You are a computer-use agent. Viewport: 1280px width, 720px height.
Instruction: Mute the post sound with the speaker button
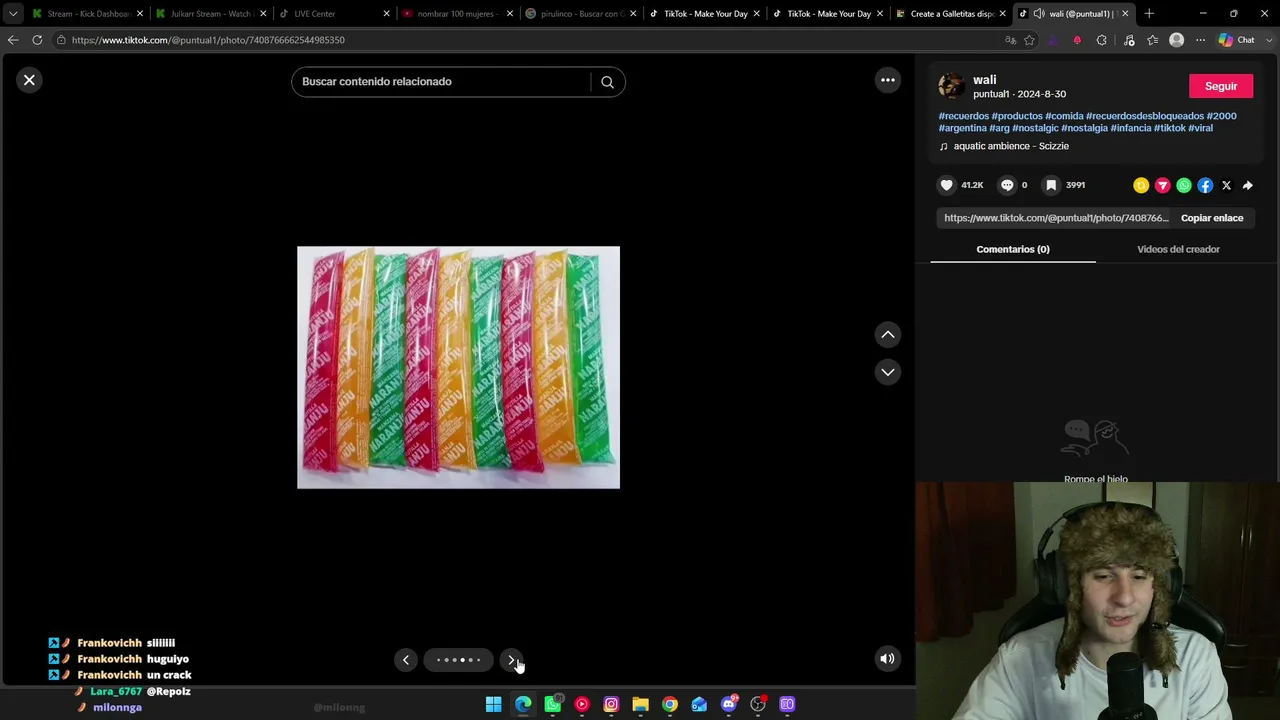(887, 658)
